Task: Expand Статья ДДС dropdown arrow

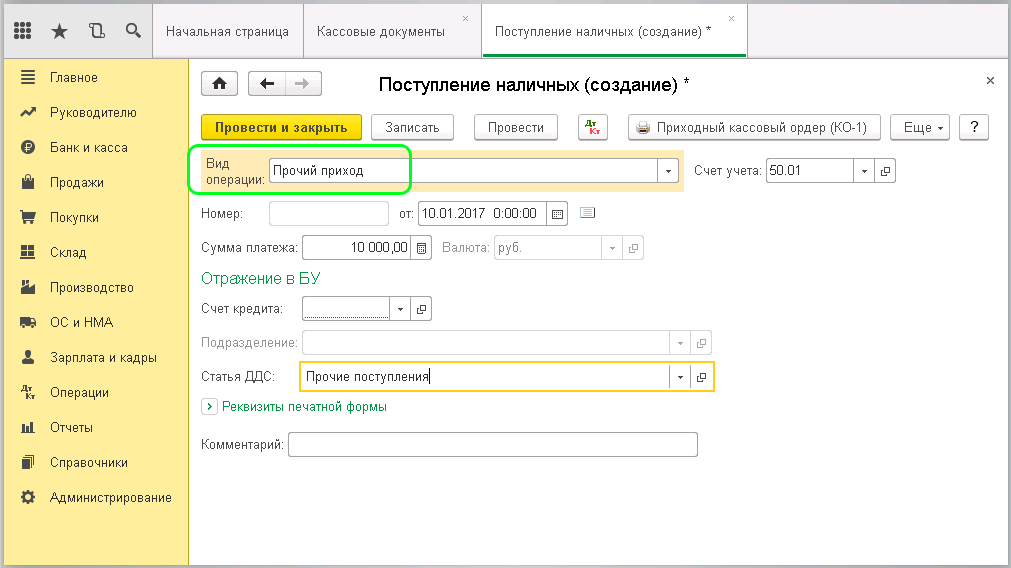Action: (680, 377)
